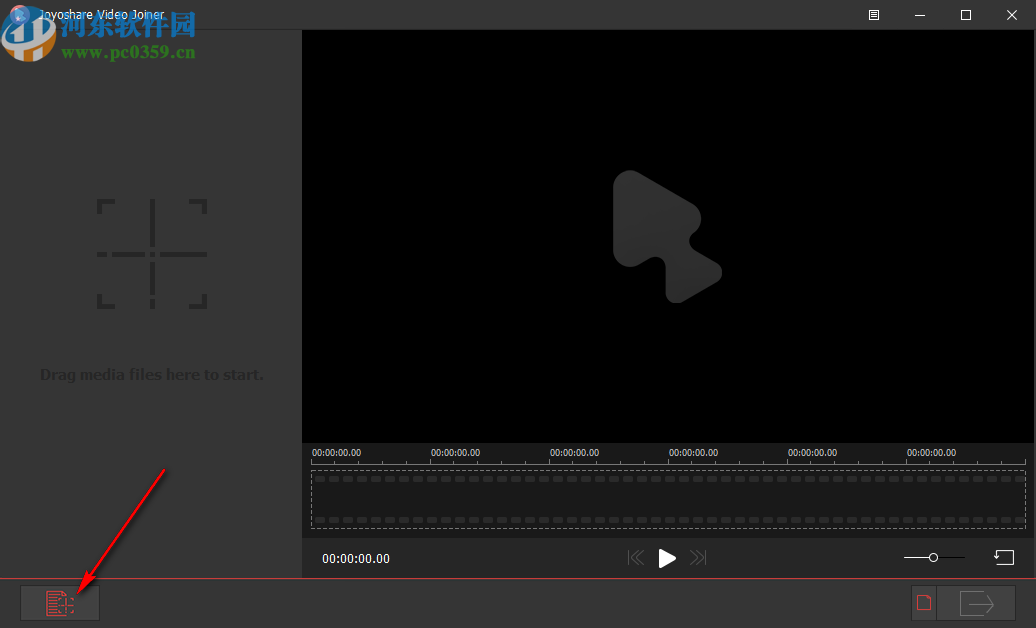Click the skip to start icon
Screen dimensions: 1036x628
(636, 557)
